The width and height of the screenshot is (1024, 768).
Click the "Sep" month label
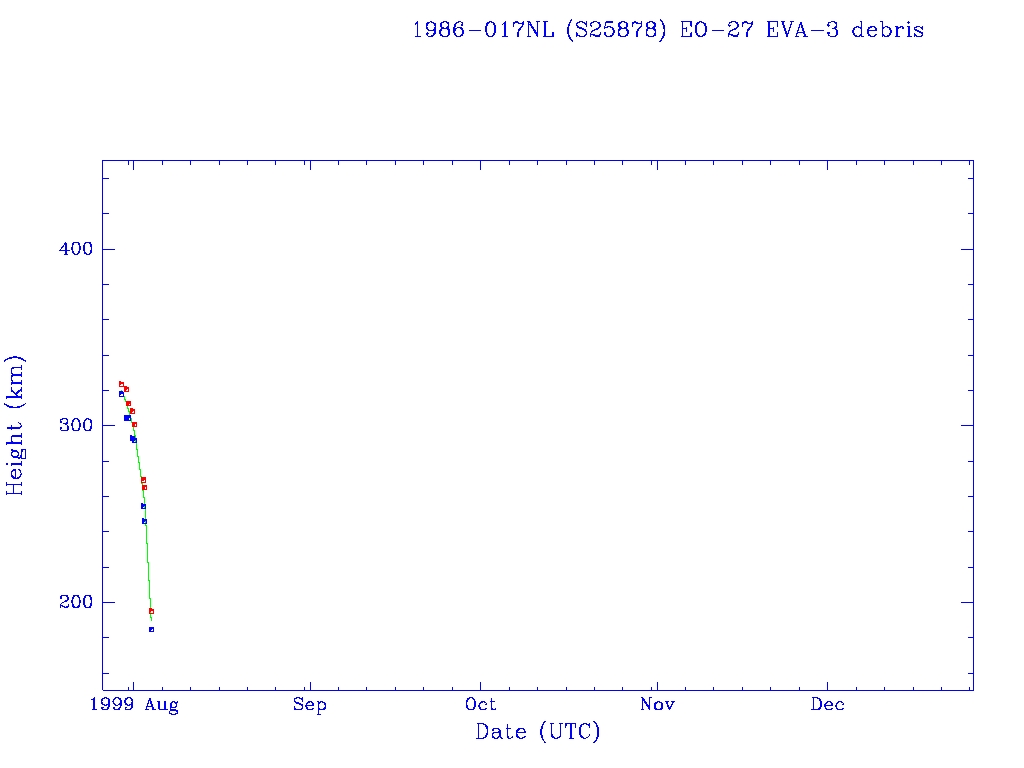[x=309, y=705]
